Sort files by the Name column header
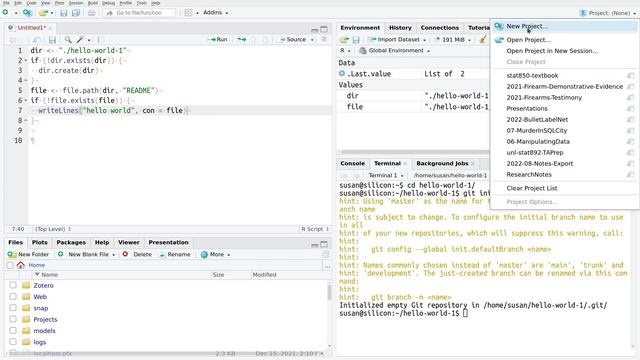The width and height of the screenshot is (640, 360). [49, 275]
